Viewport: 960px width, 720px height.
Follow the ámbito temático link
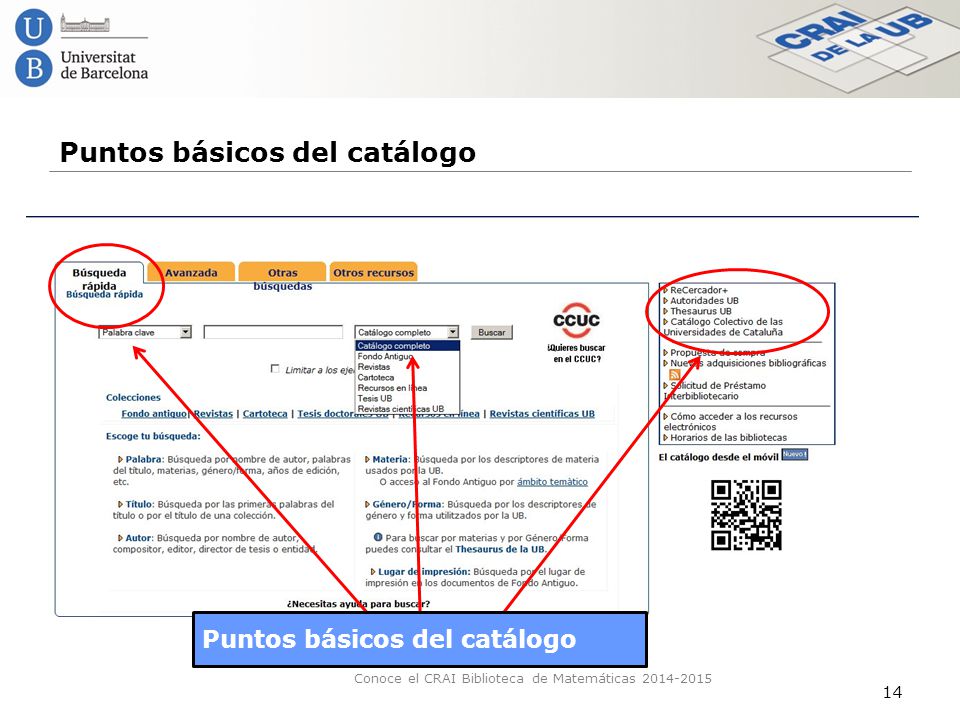tap(552, 482)
